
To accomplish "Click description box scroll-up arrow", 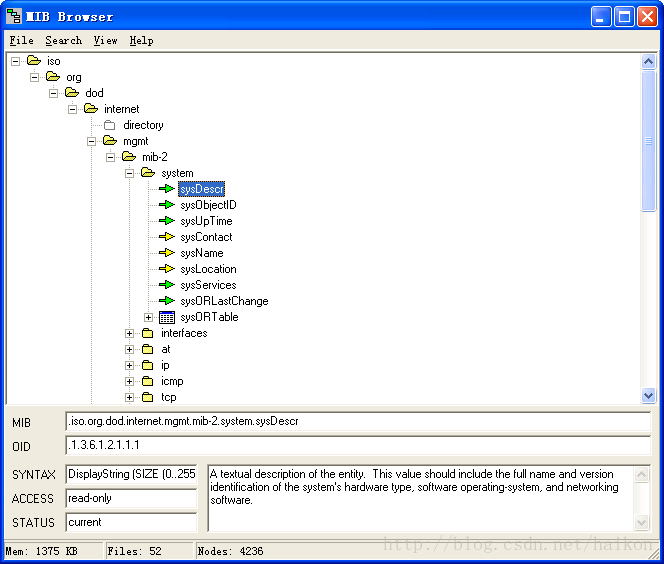I will [642, 474].
